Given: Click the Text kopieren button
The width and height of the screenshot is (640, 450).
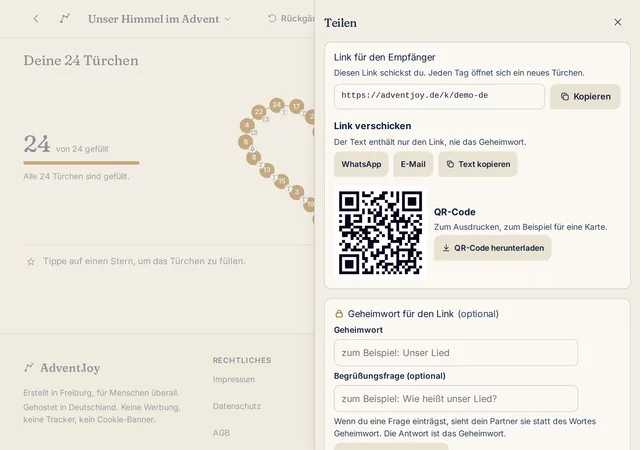Looking at the screenshot, I should pyautogui.click(x=478, y=164).
